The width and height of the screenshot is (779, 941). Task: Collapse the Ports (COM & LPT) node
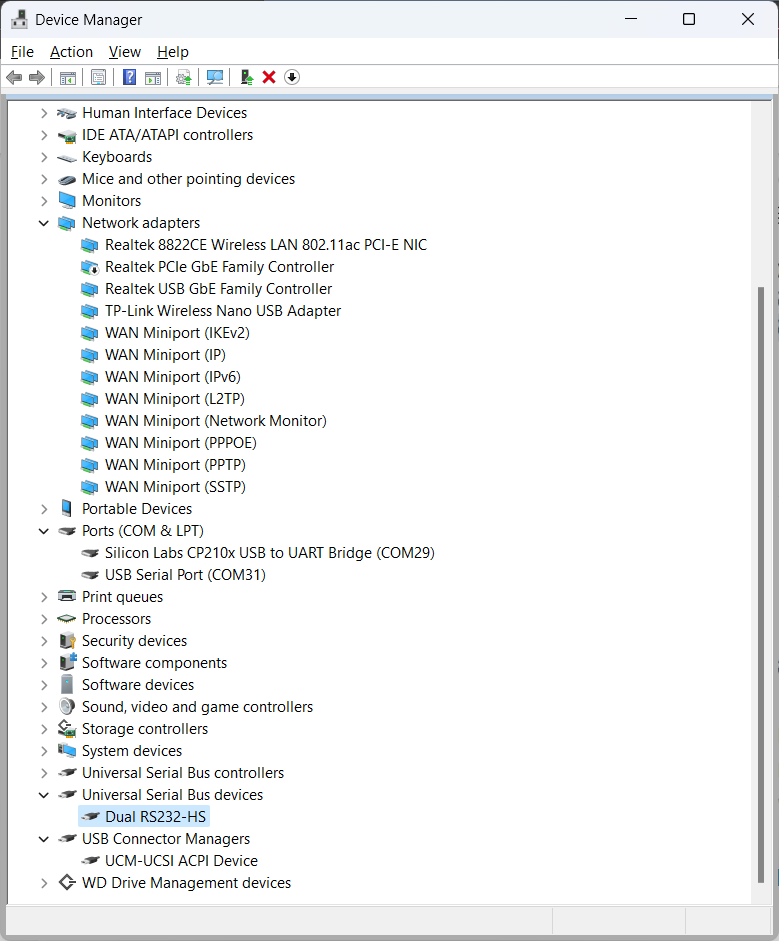click(x=44, y=531)
